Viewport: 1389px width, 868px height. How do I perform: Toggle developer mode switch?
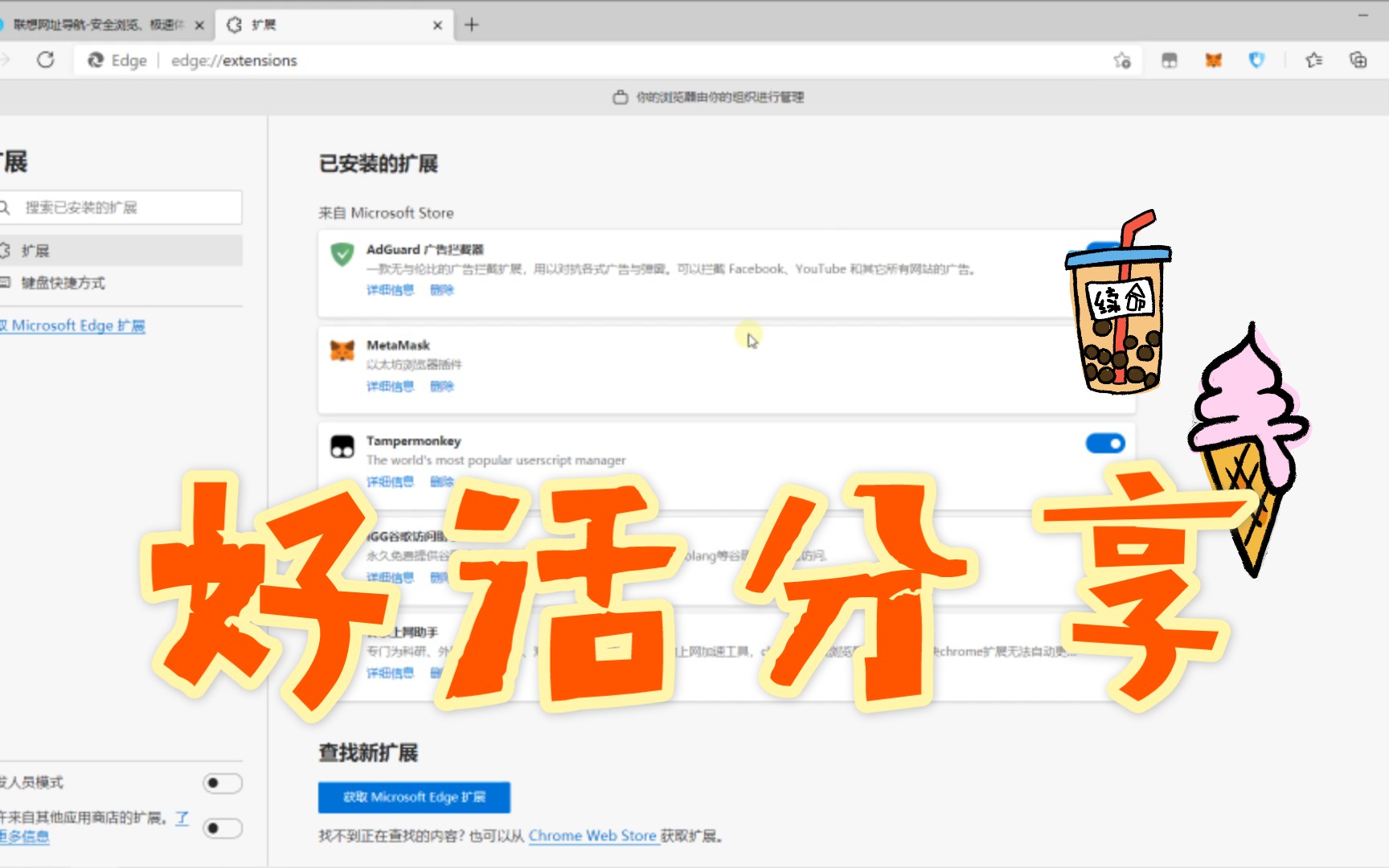pos(223,783)
